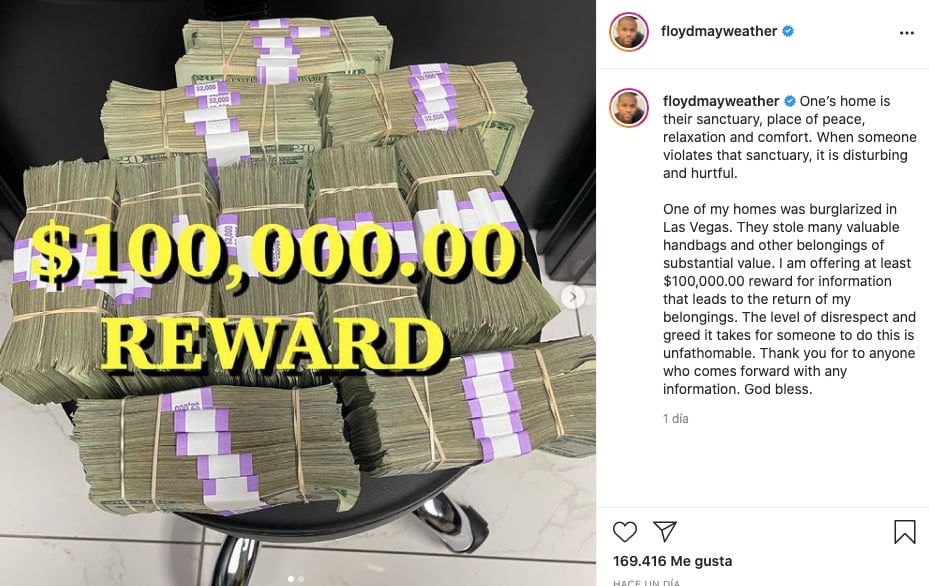The width and height of the screenshot is (929, 586).
Task: Click the verified badge in the header
Action: click(788, 31)
